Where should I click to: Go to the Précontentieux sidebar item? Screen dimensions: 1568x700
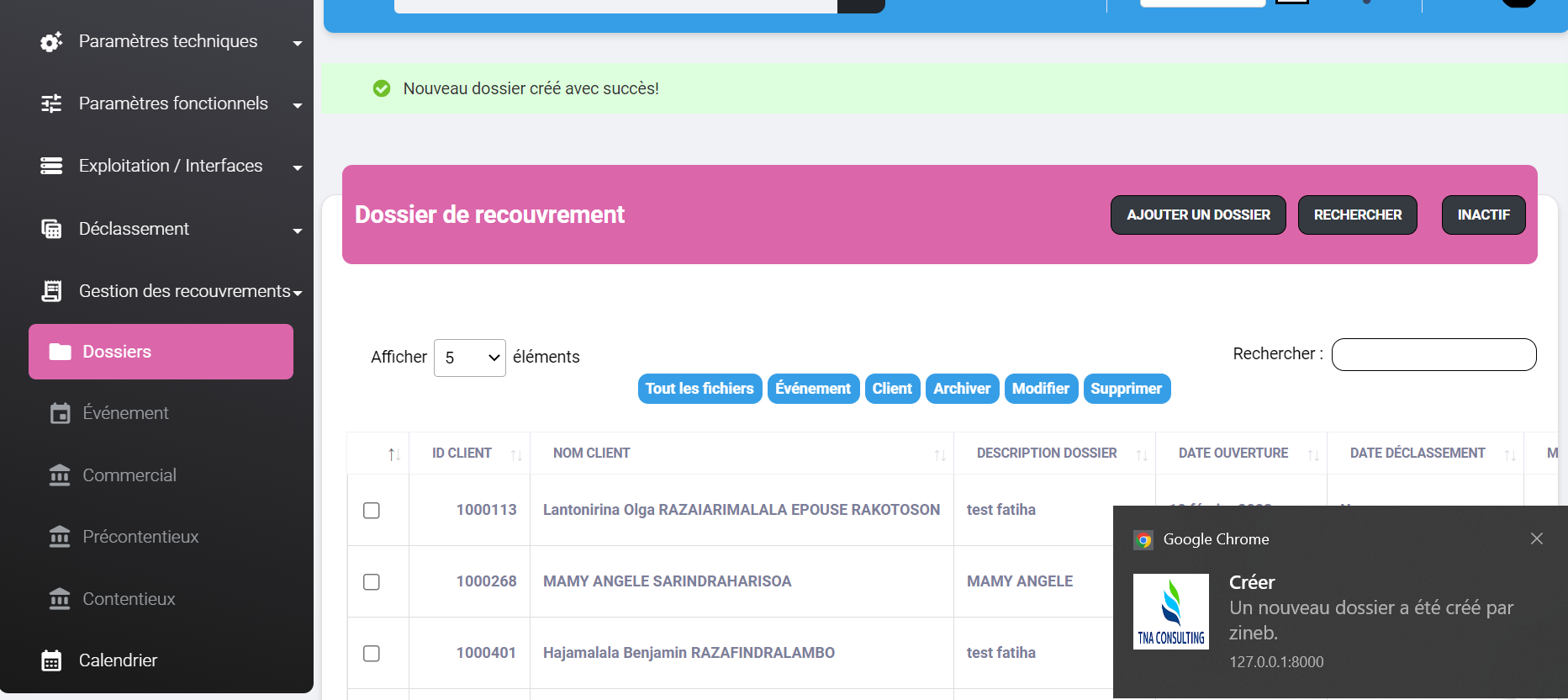[140, 537]
